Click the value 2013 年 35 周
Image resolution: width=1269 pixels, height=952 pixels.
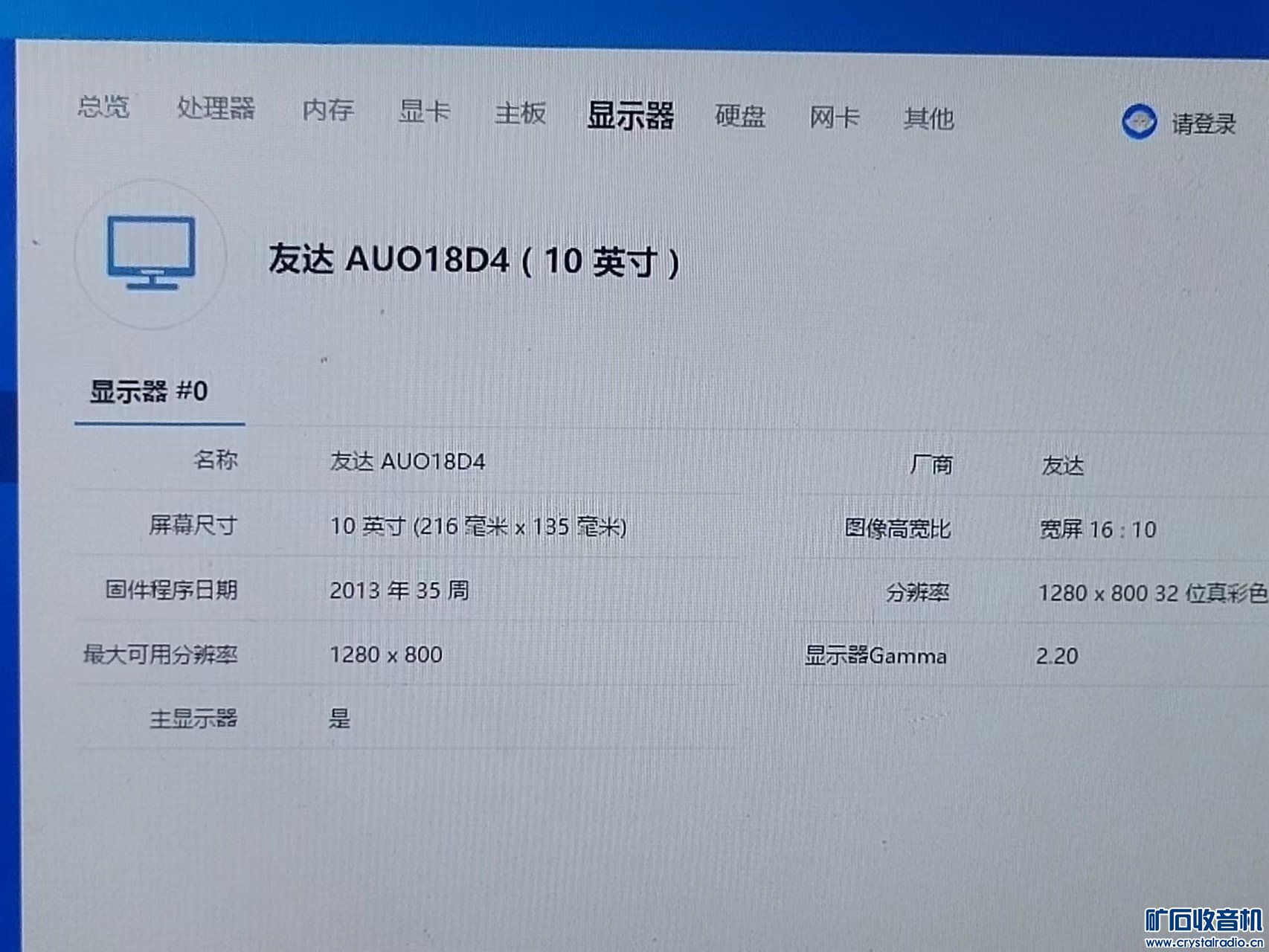399,591
